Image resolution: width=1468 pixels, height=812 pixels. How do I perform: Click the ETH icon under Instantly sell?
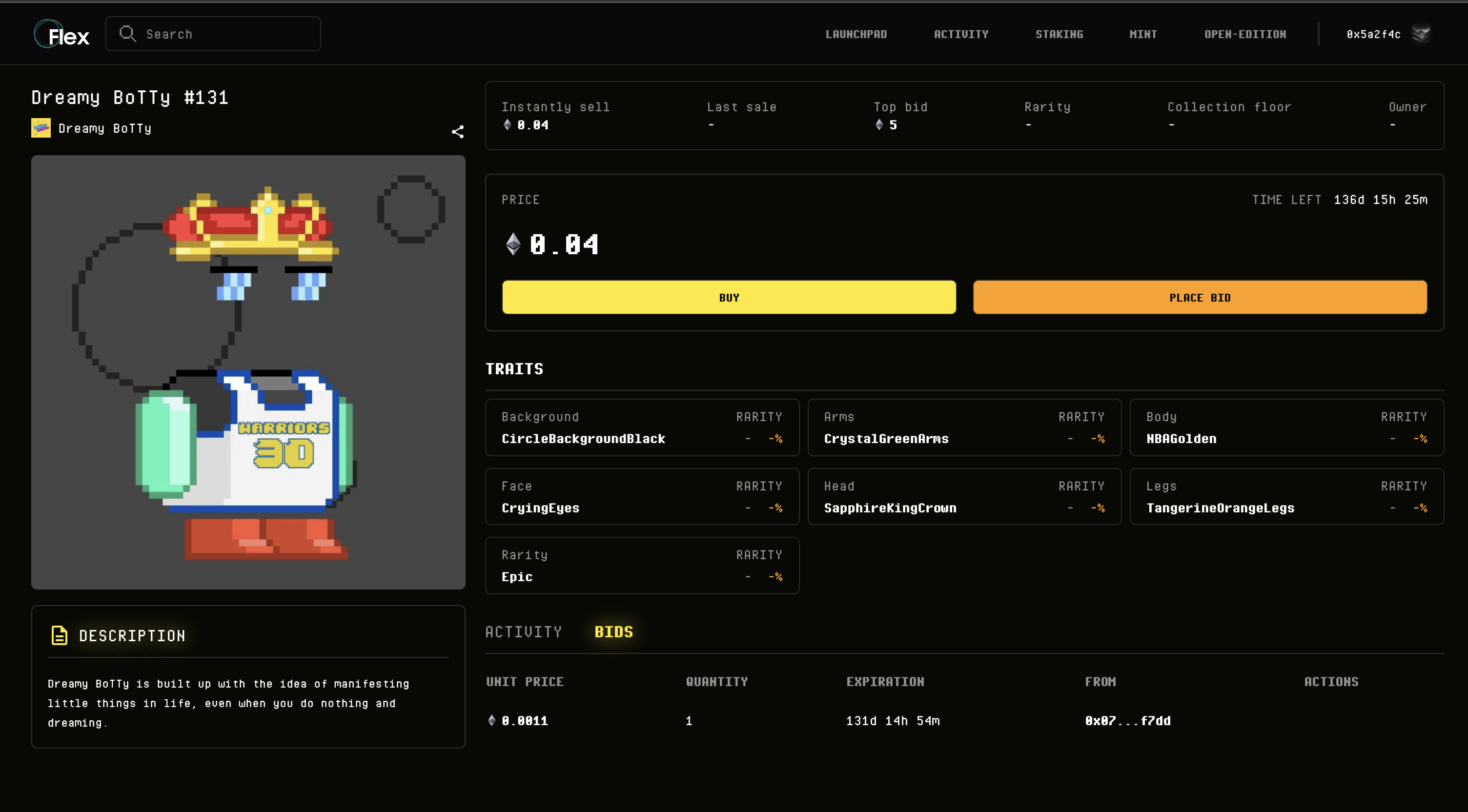[x=507, y=125]
